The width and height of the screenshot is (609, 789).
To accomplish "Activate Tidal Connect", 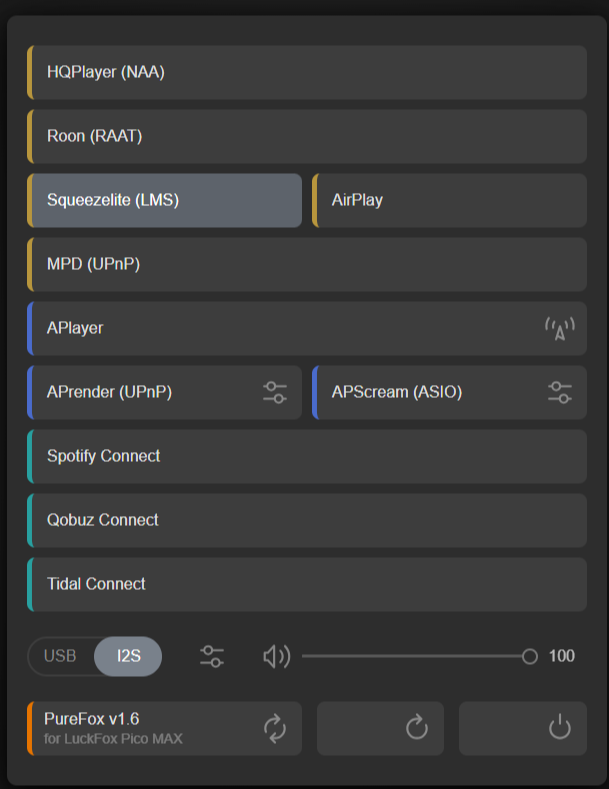I will (307, 584).
